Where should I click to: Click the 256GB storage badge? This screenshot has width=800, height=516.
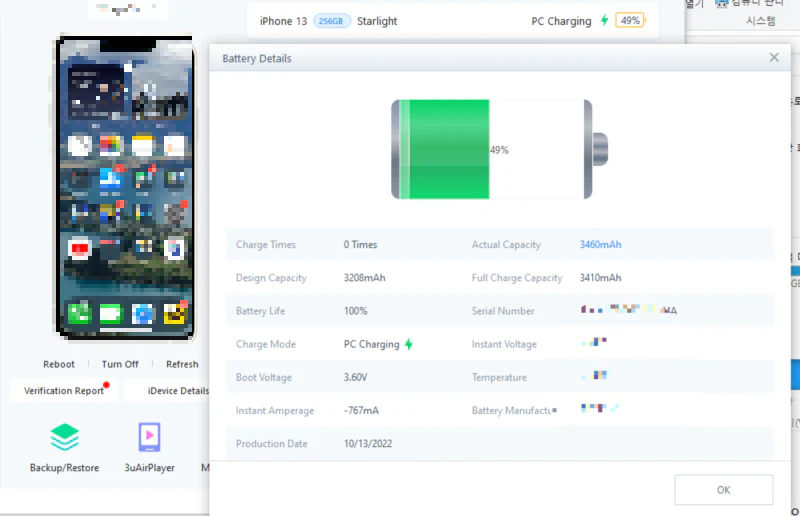coord(331,21)
